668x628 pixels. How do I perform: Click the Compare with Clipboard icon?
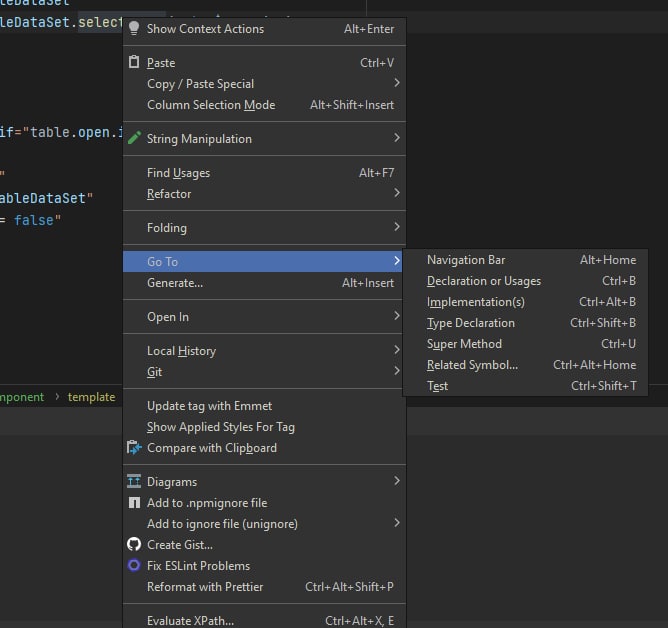click(x=134, y=448)
